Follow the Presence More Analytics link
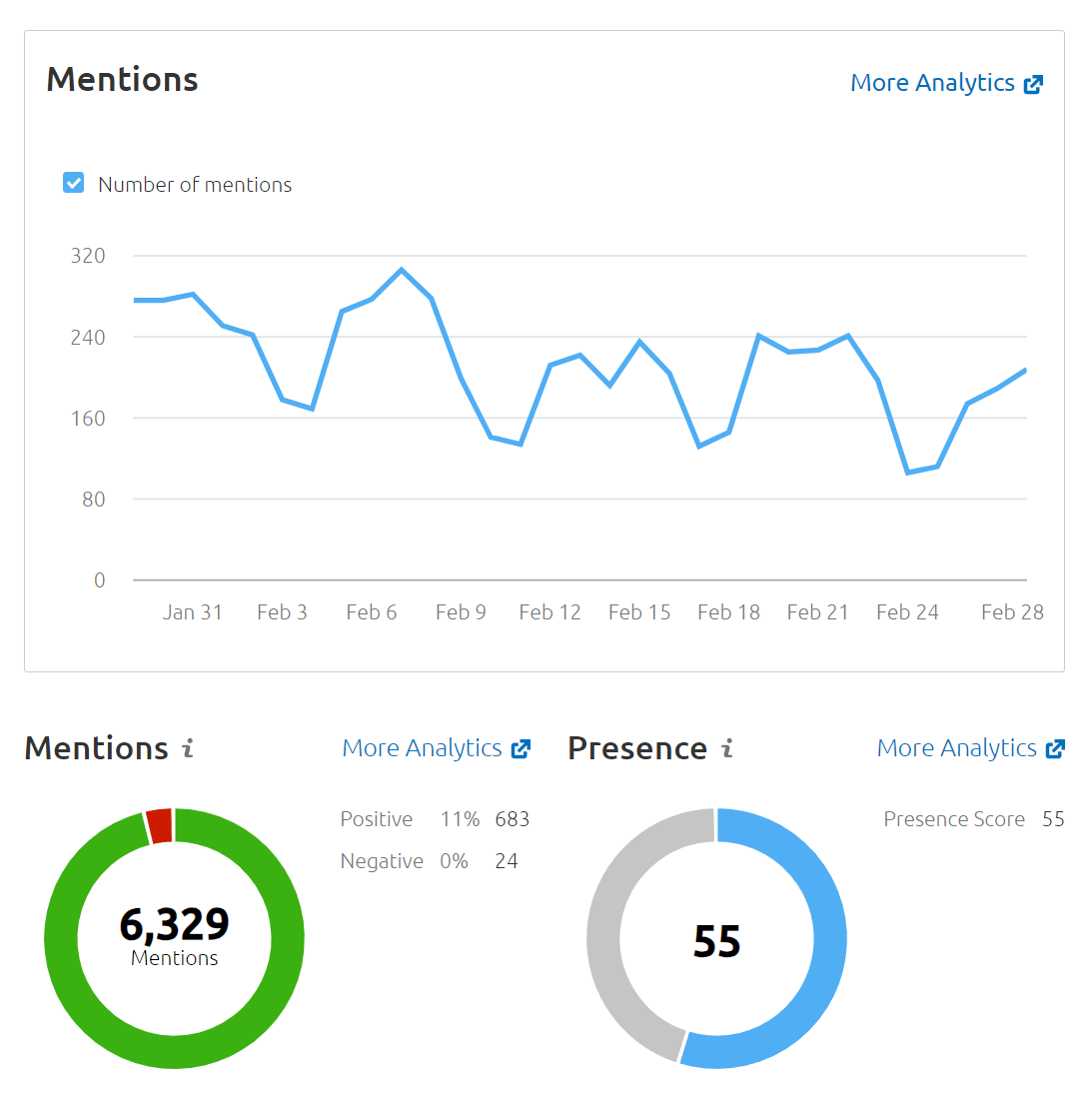1092x1096 pixels. (x=956, y=747)
